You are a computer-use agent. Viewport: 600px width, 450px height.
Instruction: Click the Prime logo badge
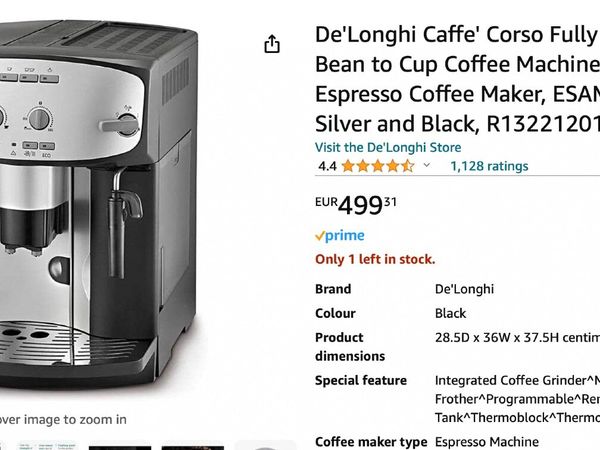coord(340,235)
